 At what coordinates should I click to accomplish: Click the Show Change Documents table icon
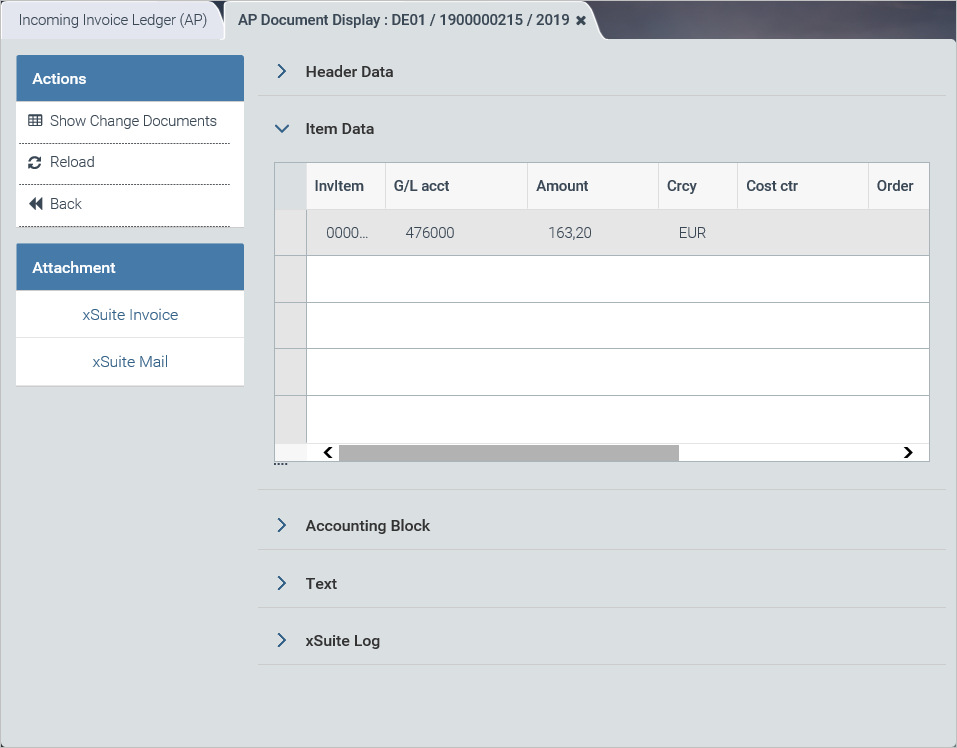(35, 121)
